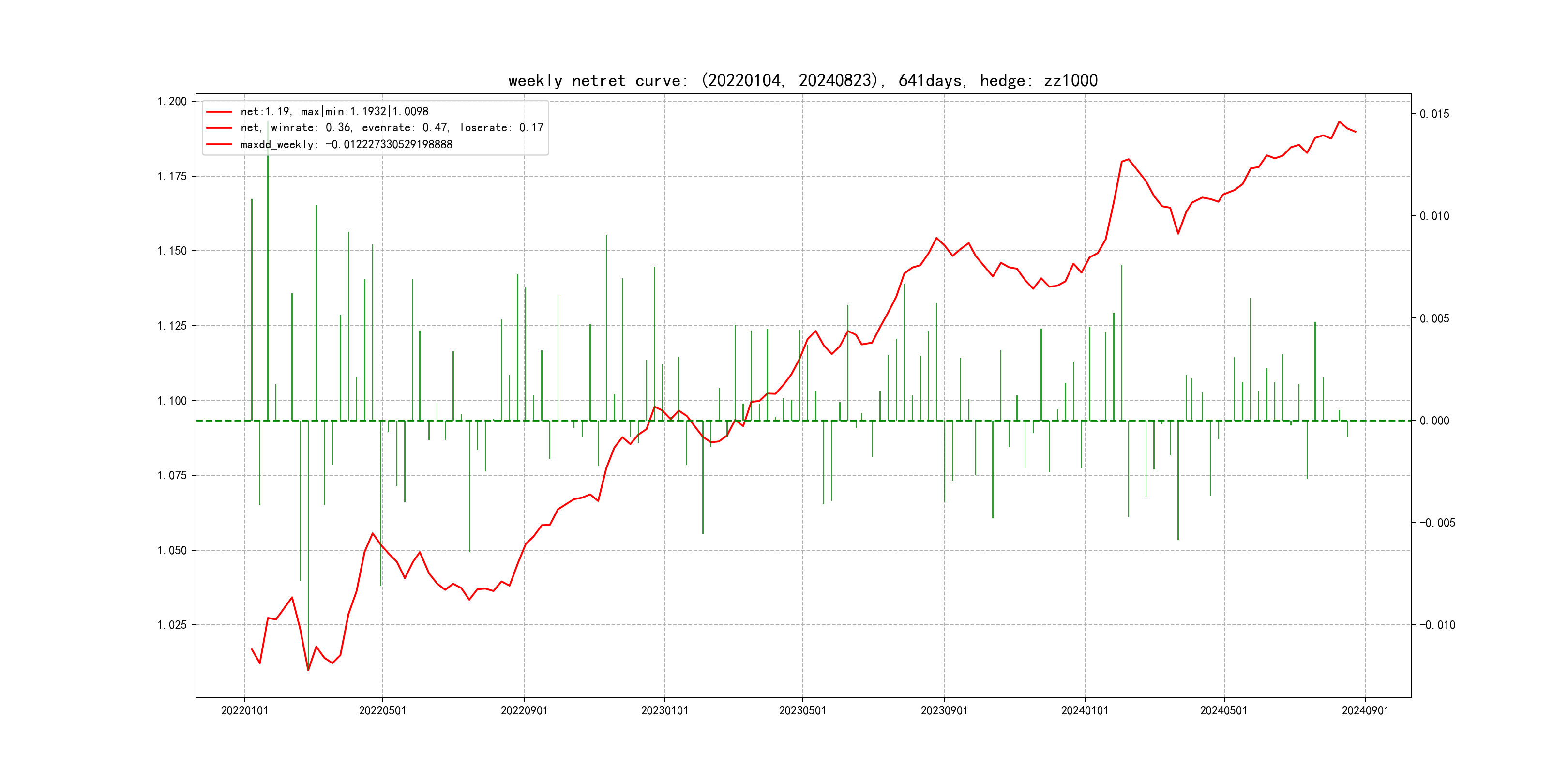Screen dimensions: 1568x784
Task: Click the 1.100 left axis tick label
Action: [172, 401]
